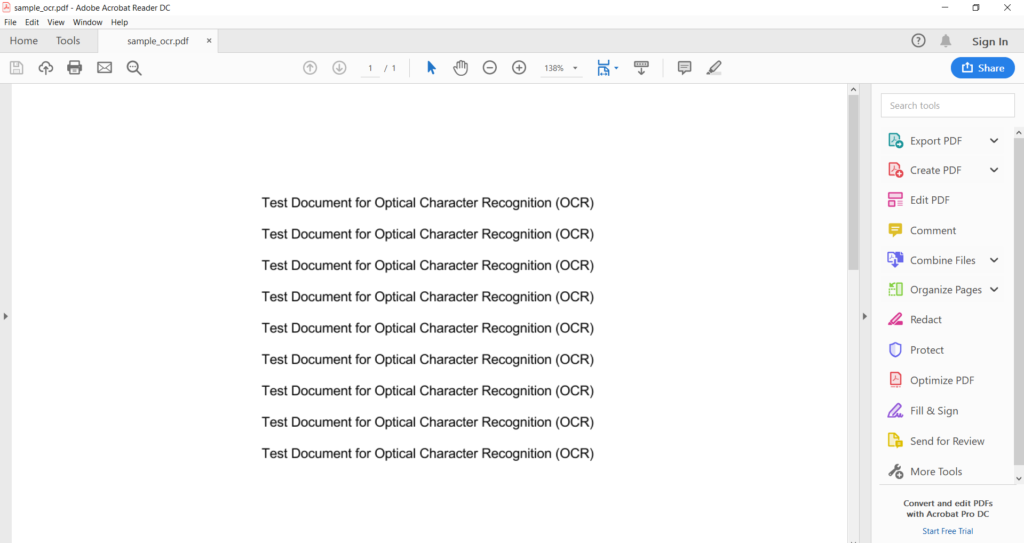Close the sample_ocr.pdf tab

click(x=209, y=41)
